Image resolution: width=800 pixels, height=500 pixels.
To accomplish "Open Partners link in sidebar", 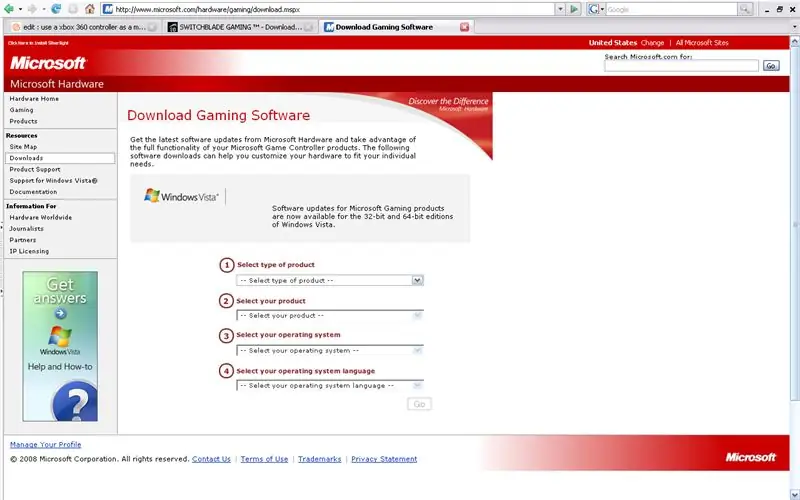I will [22, 239].
